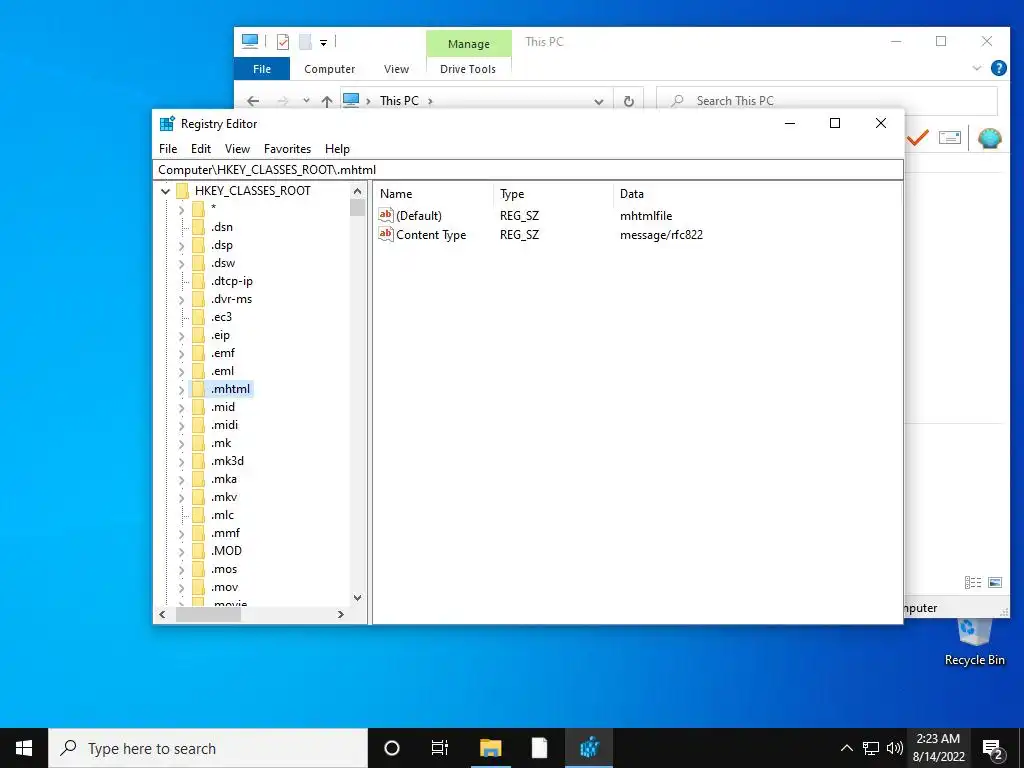The height and width of the screenshot is (768, 1024).
Task: Click Properties checkmark icon in This PC toolbar
Action: coord(283,42)
